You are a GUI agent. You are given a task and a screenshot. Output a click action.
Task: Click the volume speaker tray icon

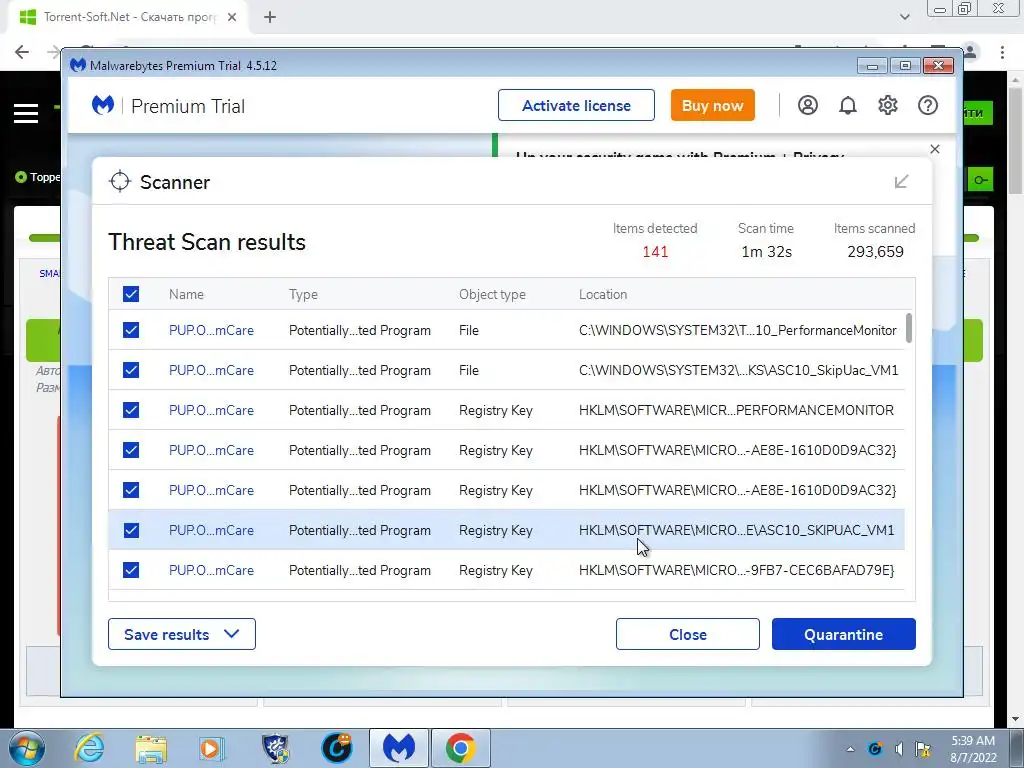pyautogui.click(x=899, y=749)
